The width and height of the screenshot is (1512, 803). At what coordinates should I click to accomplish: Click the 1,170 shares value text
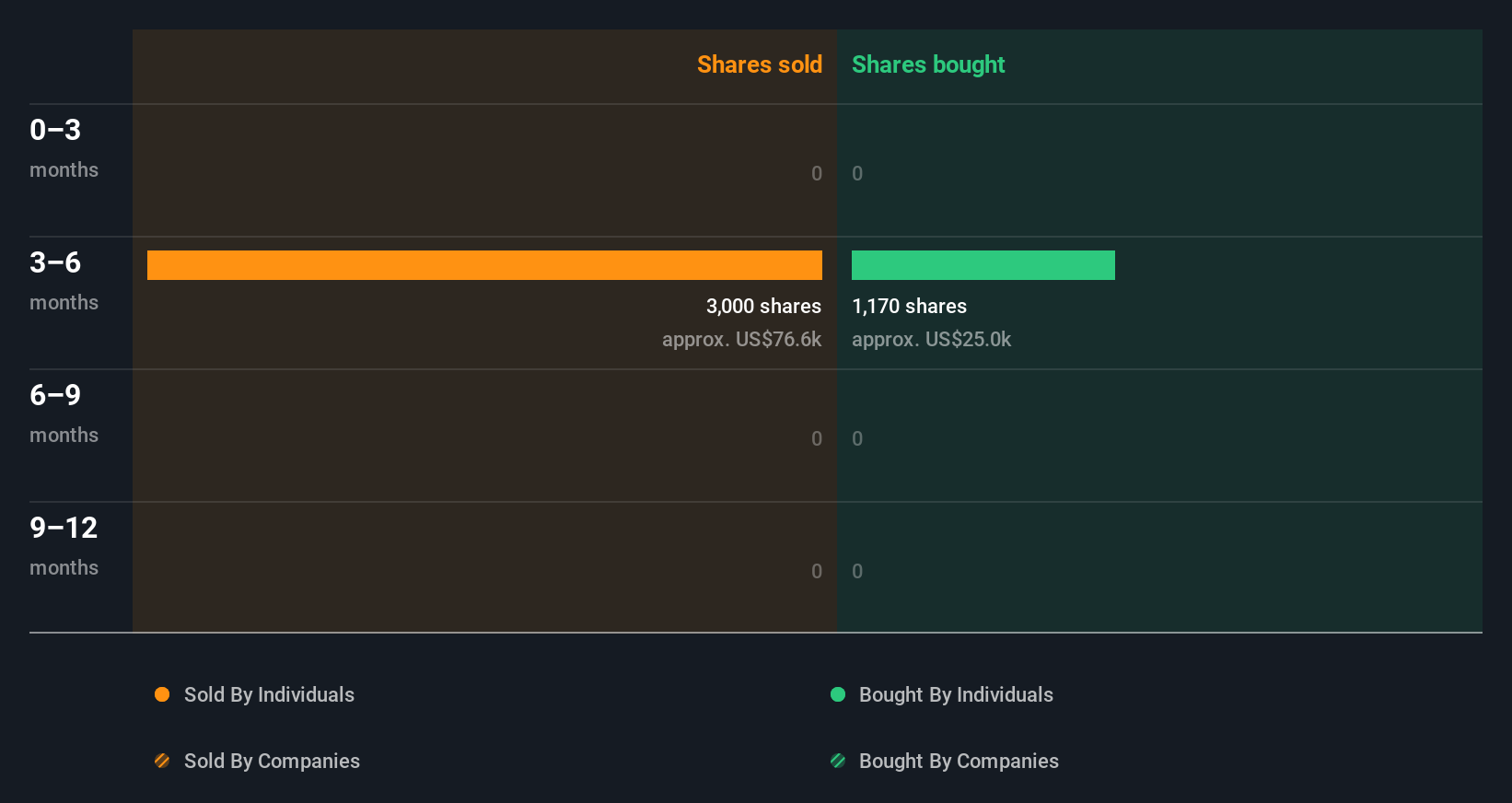tap(909, 306)
